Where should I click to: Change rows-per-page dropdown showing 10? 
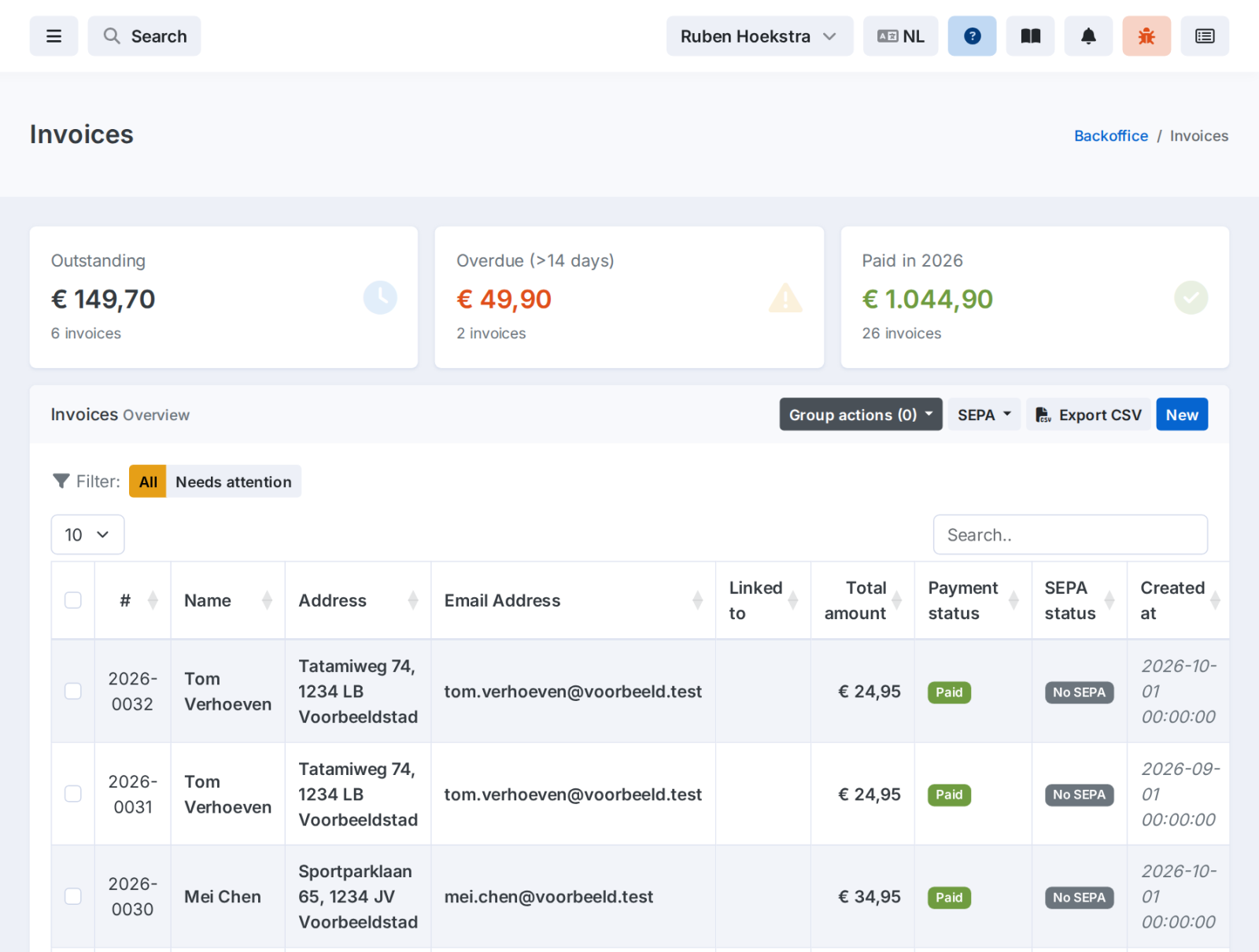(87, 535)
